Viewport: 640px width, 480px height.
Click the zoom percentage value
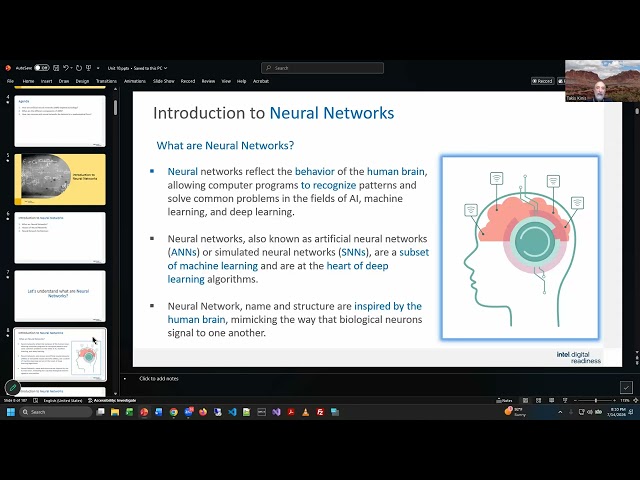pyautogui.click(x=625, y=401)
